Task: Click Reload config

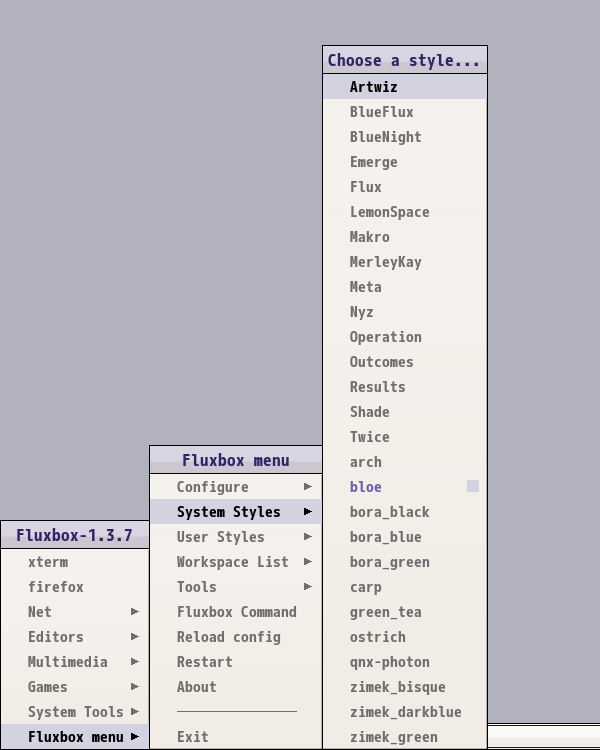Action: click(235, 637)
